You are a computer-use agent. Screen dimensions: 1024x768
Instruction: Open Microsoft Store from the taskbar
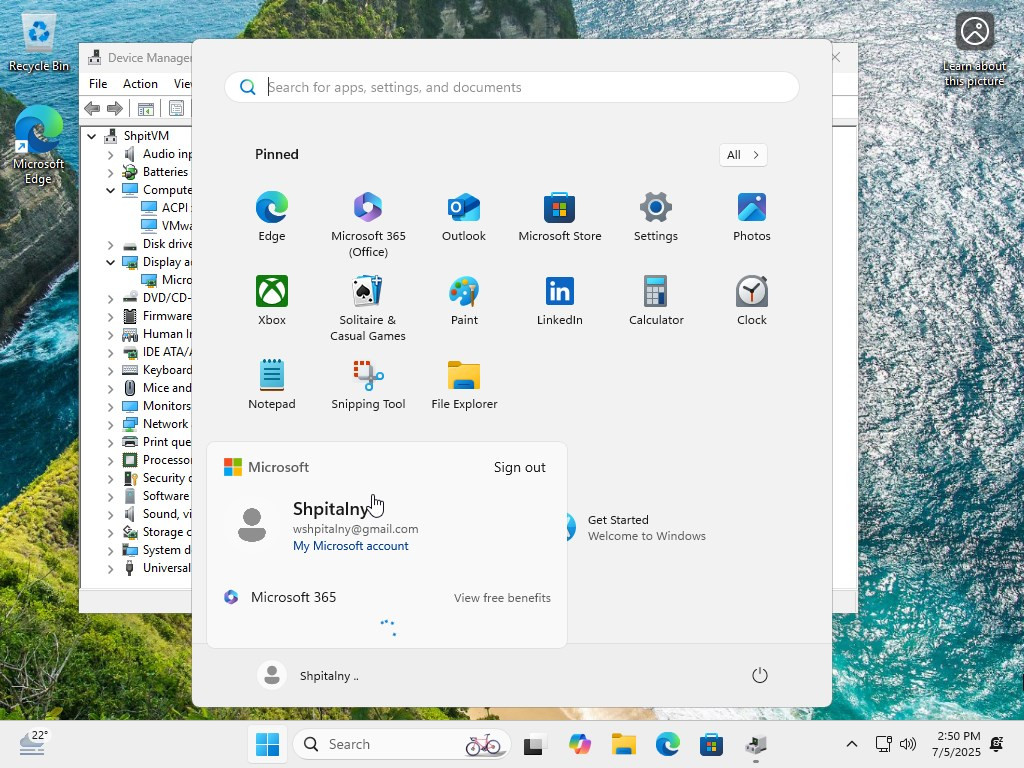pos(711,744)
